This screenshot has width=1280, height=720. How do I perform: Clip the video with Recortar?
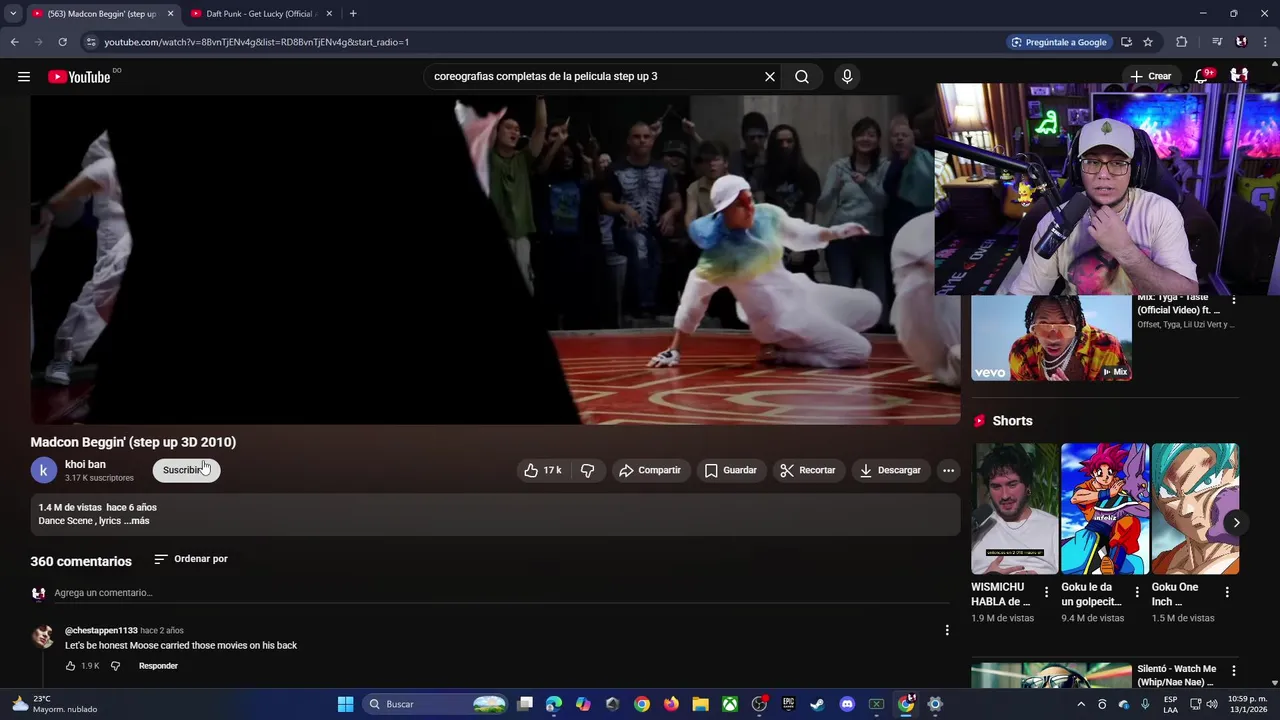(x=808, y=470)
